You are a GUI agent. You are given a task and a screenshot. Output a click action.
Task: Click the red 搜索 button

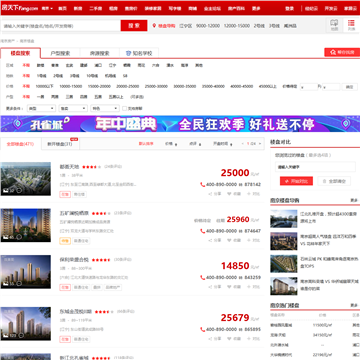134,26
